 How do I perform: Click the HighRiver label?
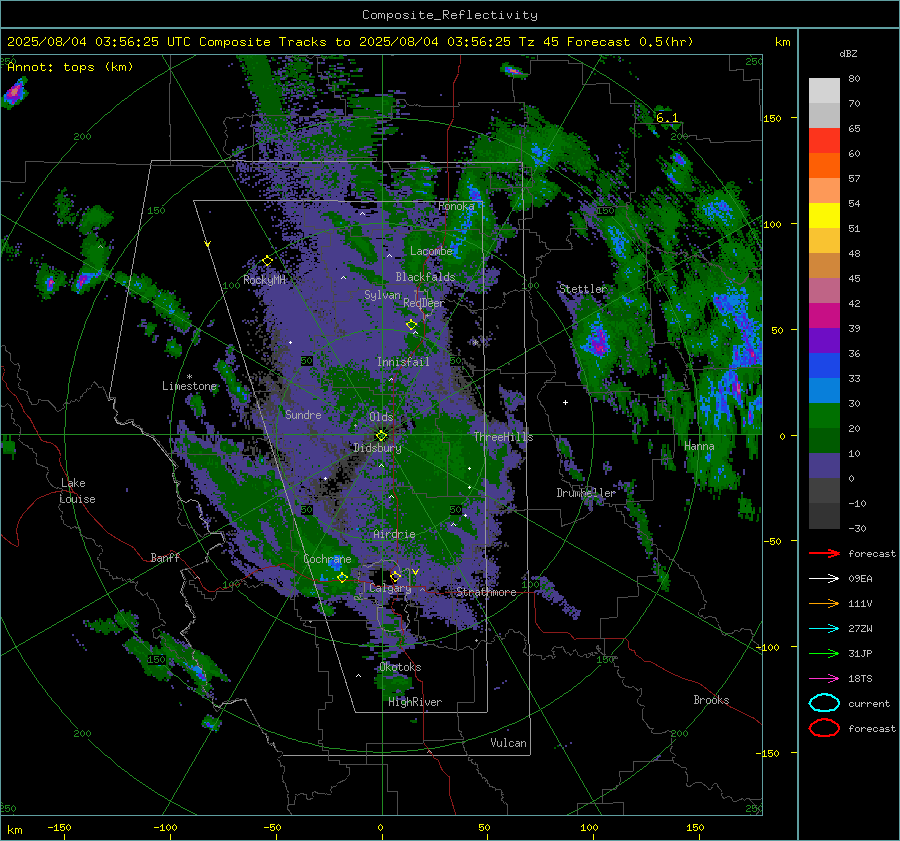click(x=415, y=702)
